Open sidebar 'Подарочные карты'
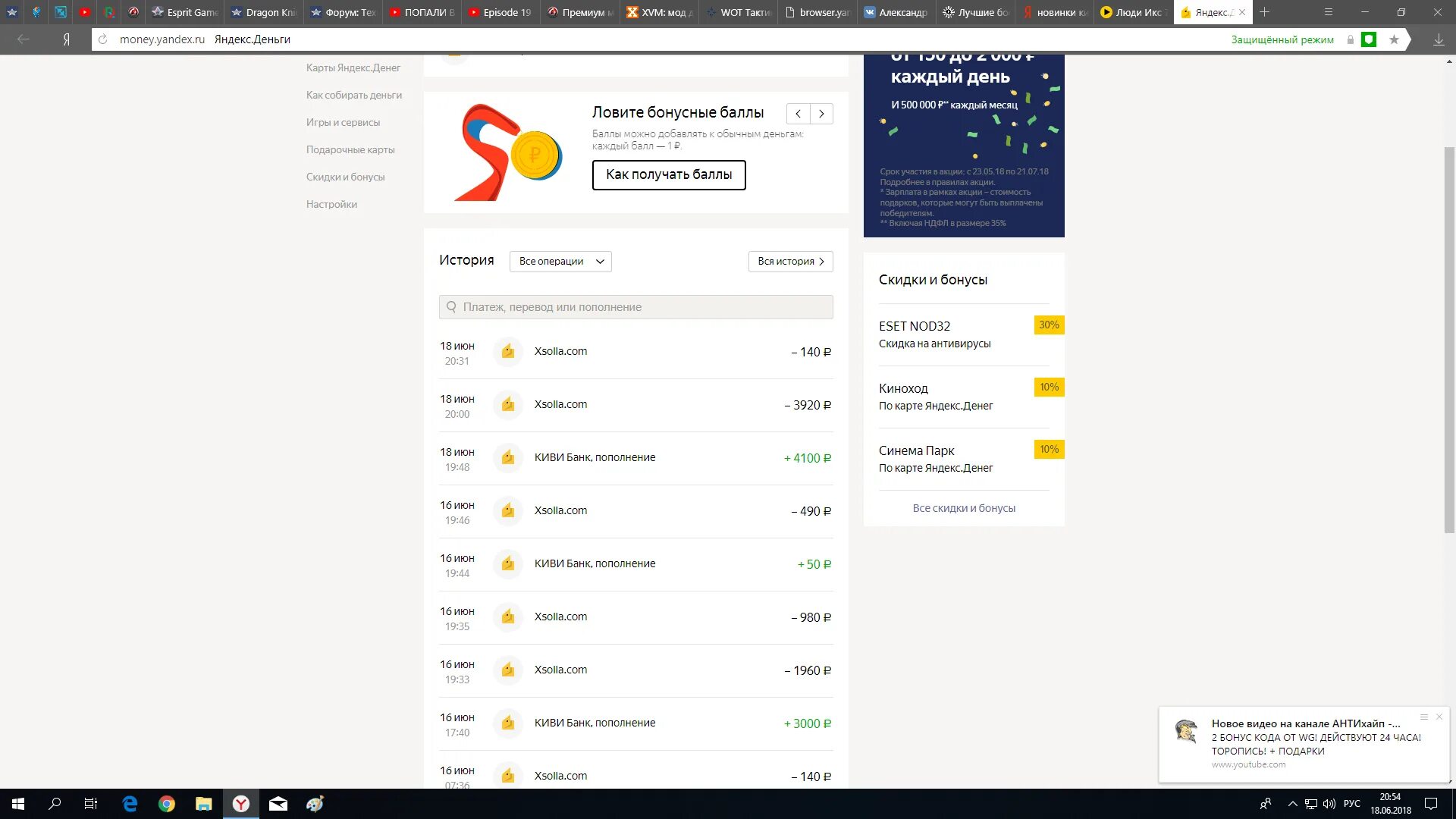 pyautogui.click(x=350, y=150)
